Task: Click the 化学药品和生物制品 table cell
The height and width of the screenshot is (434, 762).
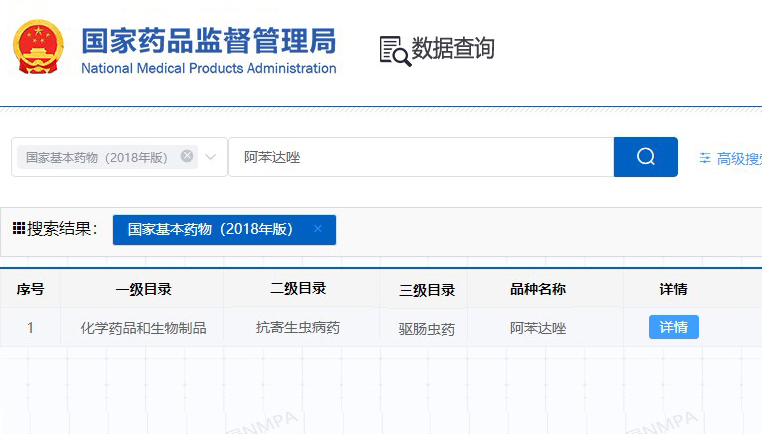Action: [x=143, y=328]
